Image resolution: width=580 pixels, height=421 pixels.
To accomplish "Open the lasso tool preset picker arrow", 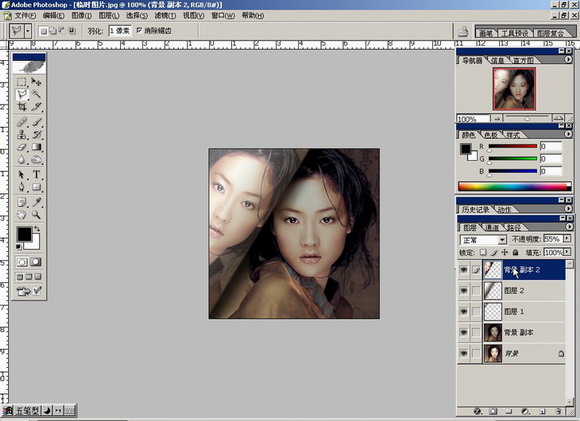I will pyautogui.click(x=28, y=31).
